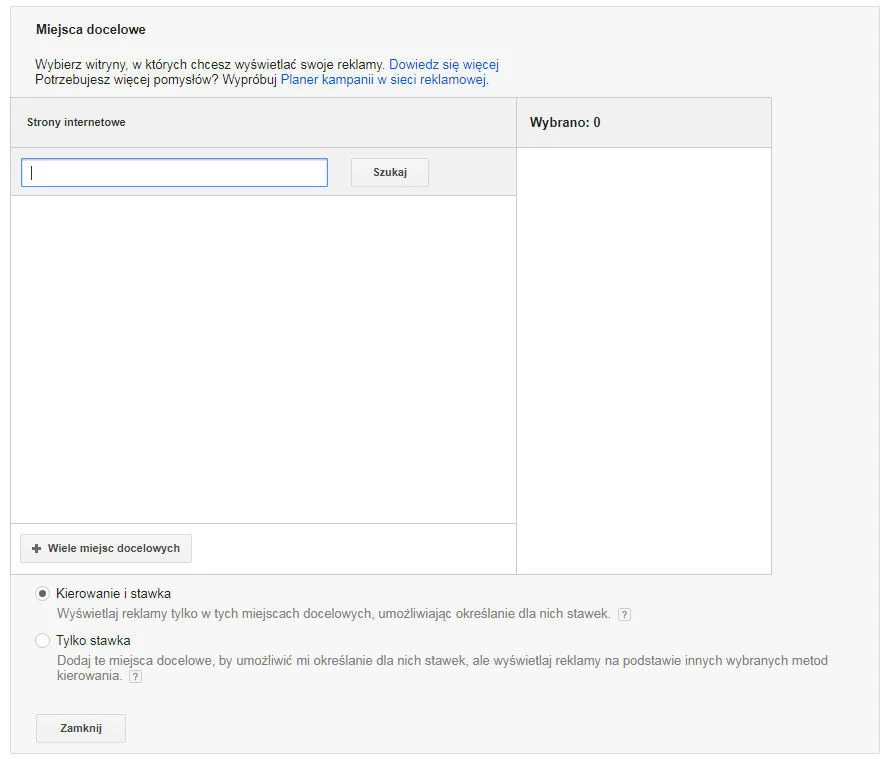Click description starting with Wyświetlaj reklamy tylko
This screenshot has width=889, height=759.
(333, 614)
